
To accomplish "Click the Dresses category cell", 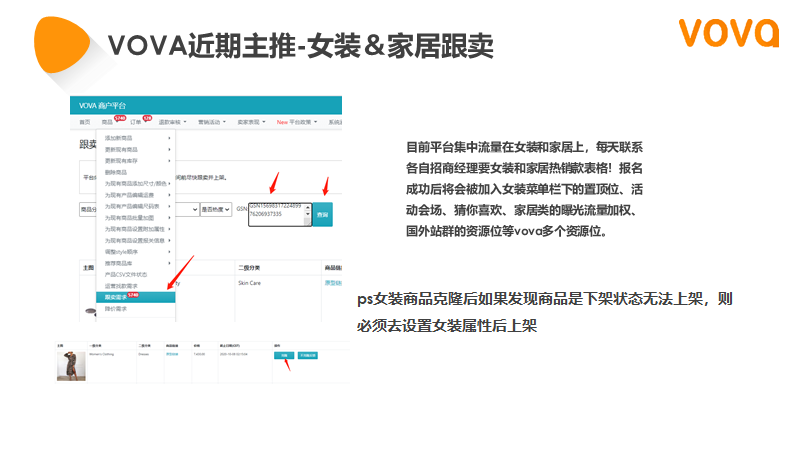I will click(144, 354).
